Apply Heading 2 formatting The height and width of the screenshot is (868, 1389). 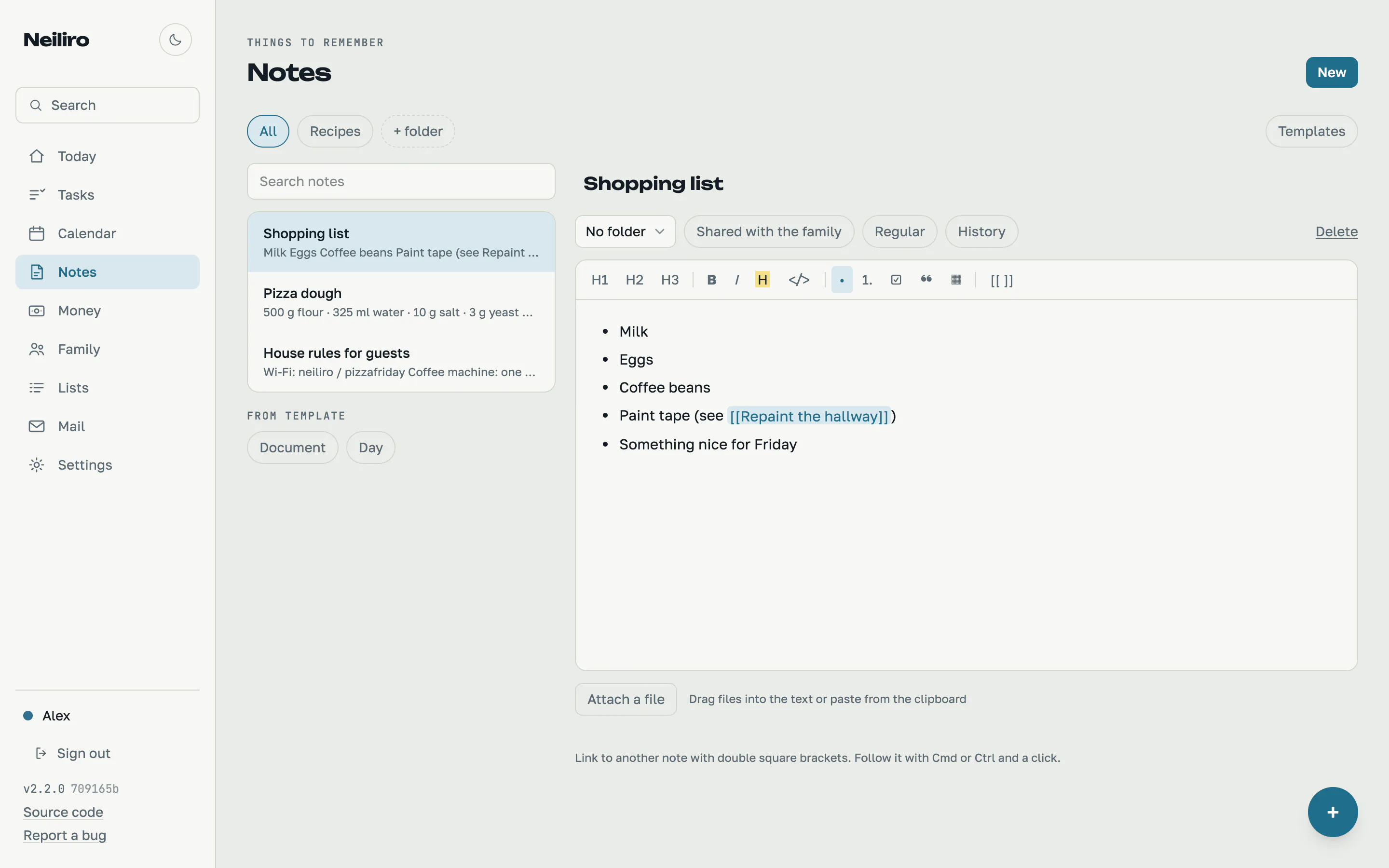(634, 280)
